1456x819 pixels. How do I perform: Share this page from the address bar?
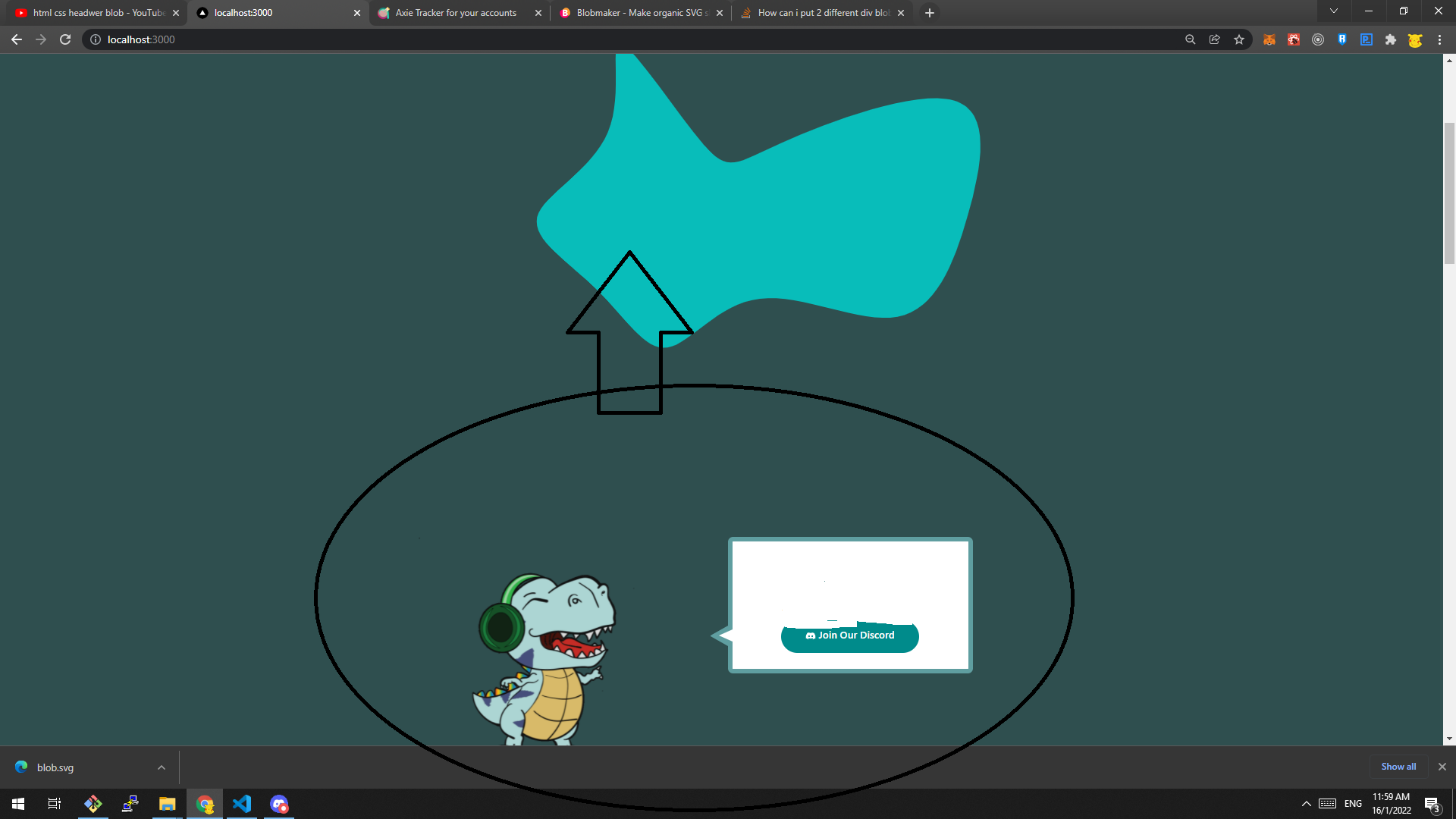1215,39
